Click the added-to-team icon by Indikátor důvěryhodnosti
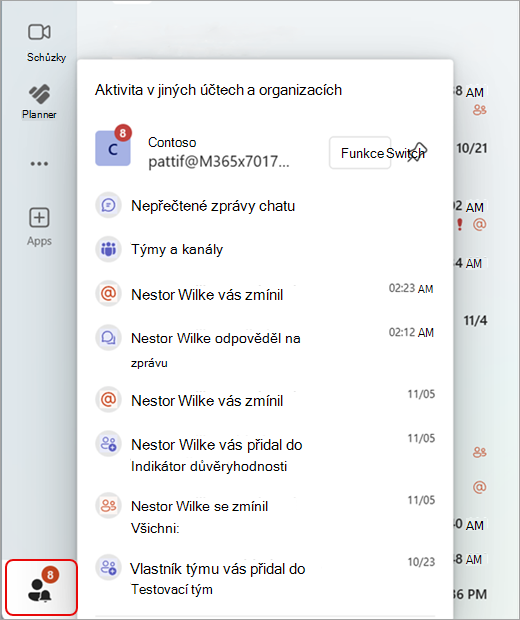 [108, 444]
